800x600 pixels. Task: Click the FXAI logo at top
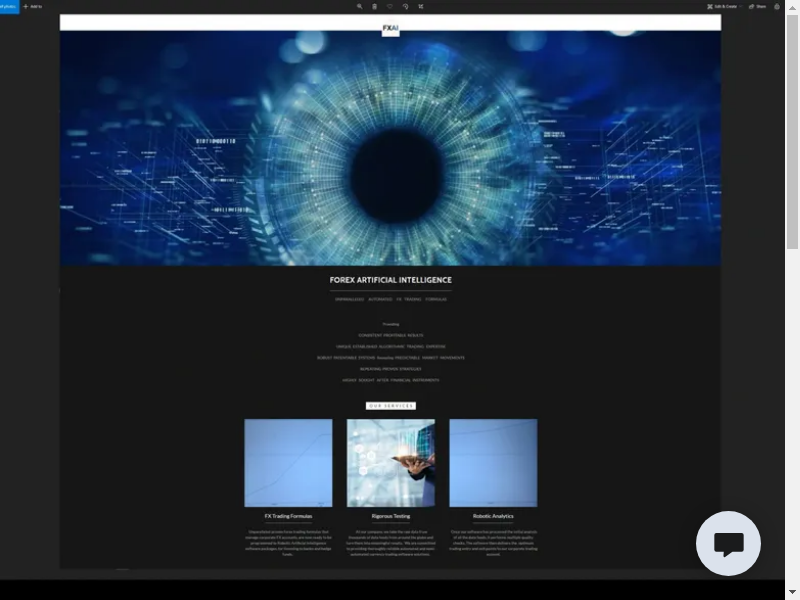click(390, 29)
